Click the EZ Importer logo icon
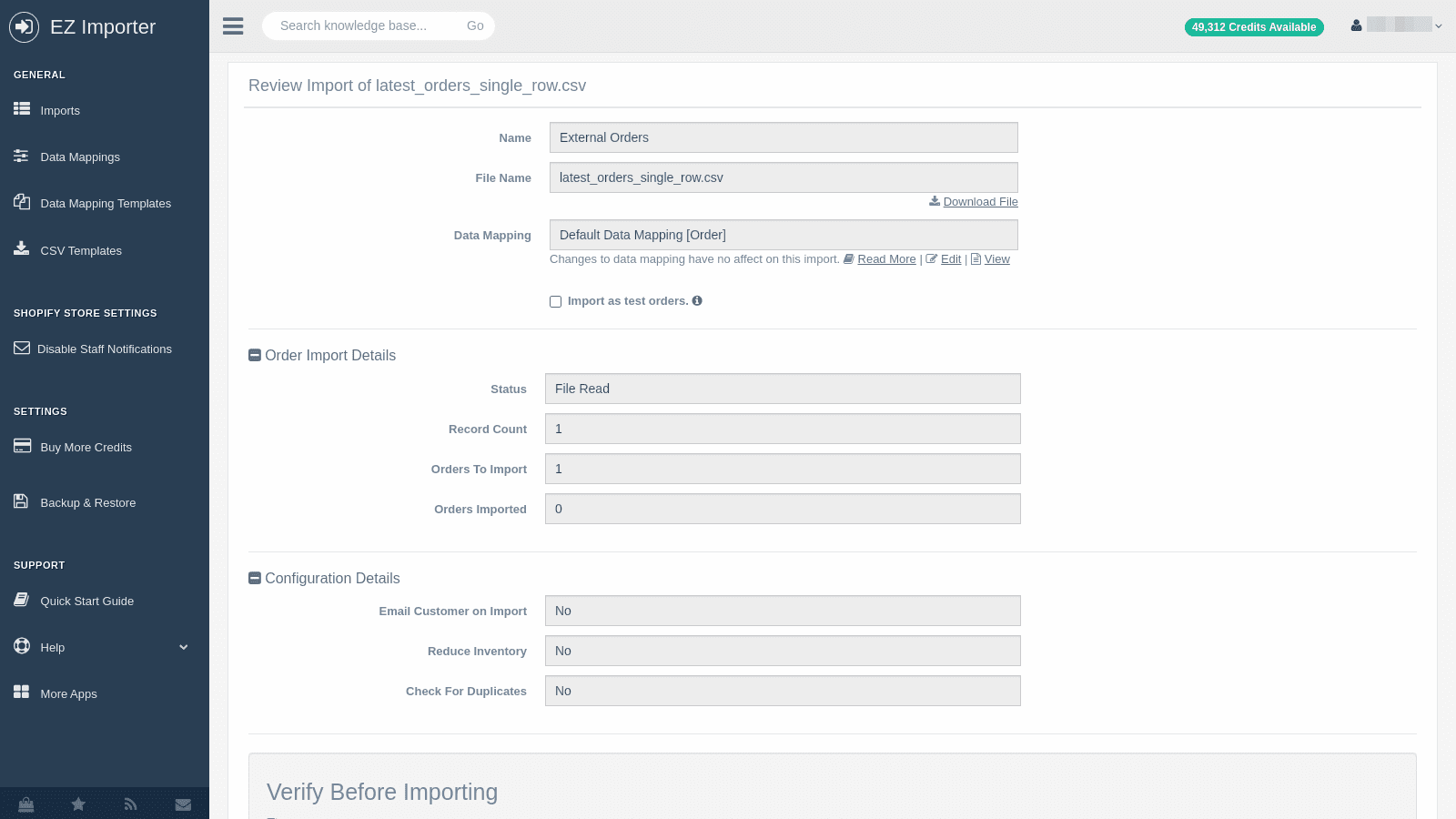The width and height of the screenshot is (1456, 819). [24, 27]
